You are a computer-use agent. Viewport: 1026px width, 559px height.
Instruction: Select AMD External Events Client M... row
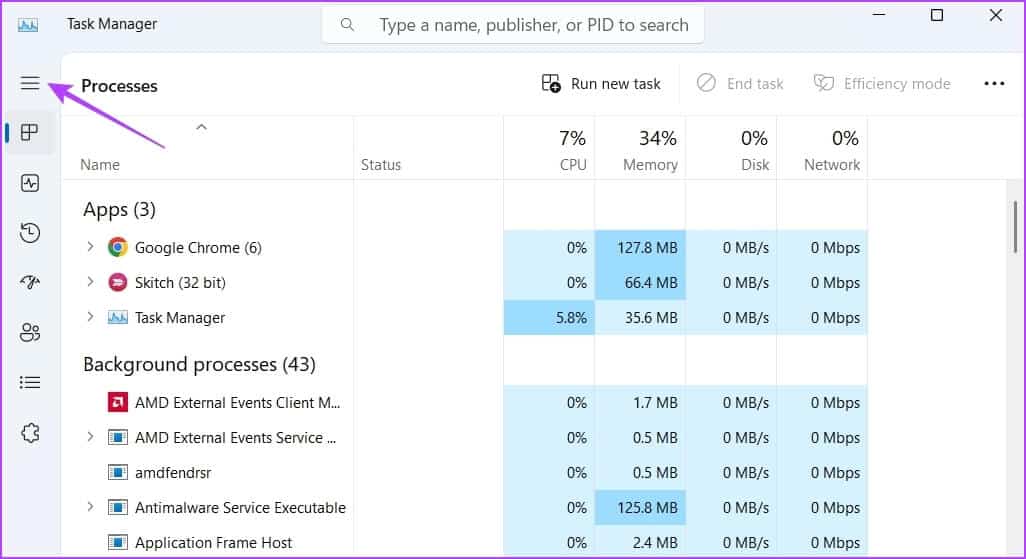click(465, 403)
